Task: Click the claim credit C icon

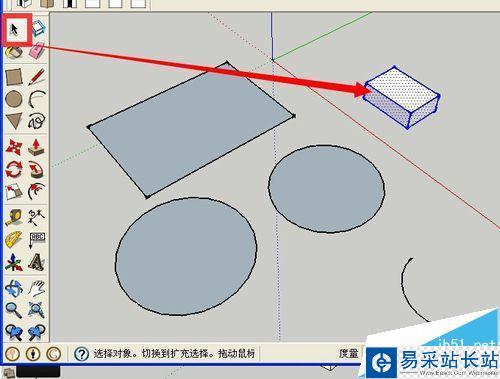Action: [x=54, y=354]
